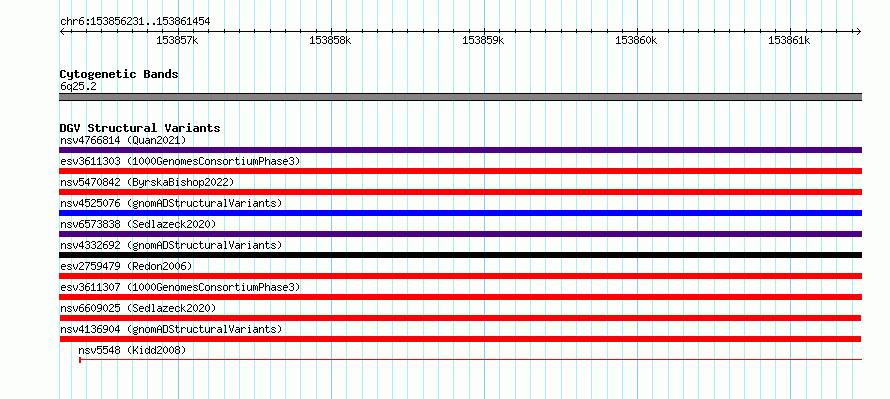Click the red bar under nsv6609025
The width and height of the screenshot is (890, 399).
(460, 318)
